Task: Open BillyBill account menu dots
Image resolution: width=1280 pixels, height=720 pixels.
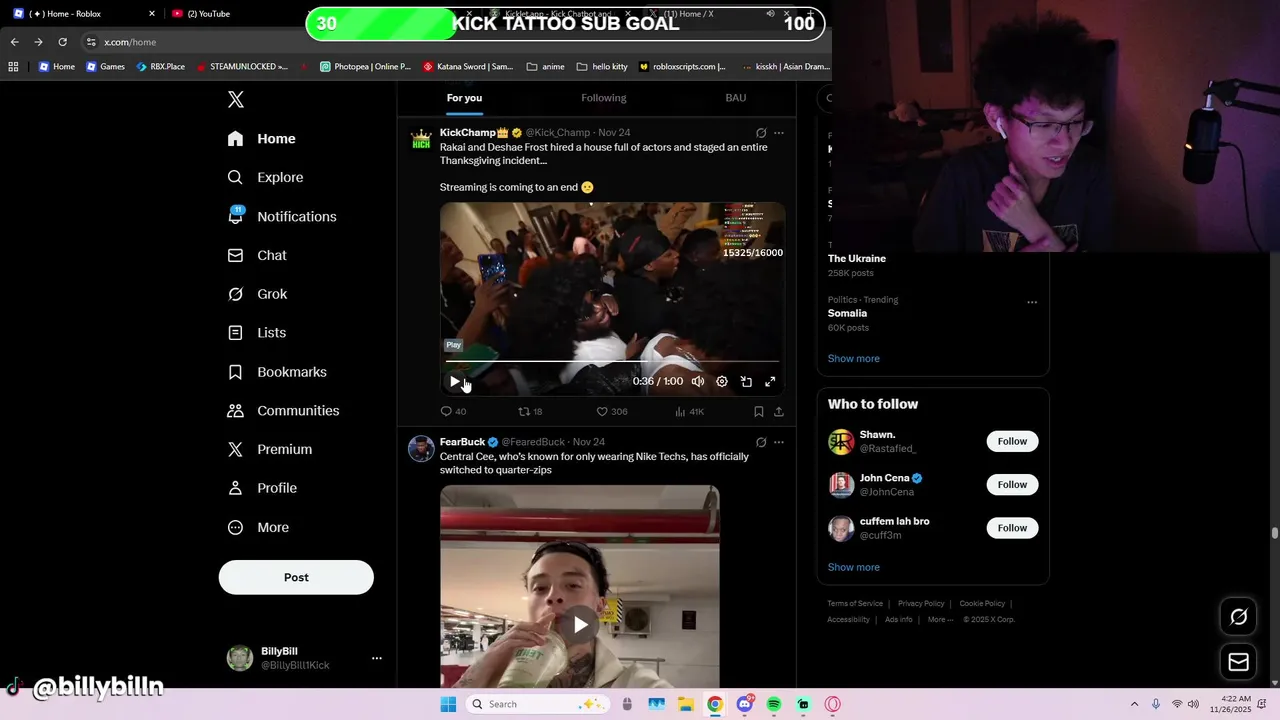Action: tap(377, 658)
